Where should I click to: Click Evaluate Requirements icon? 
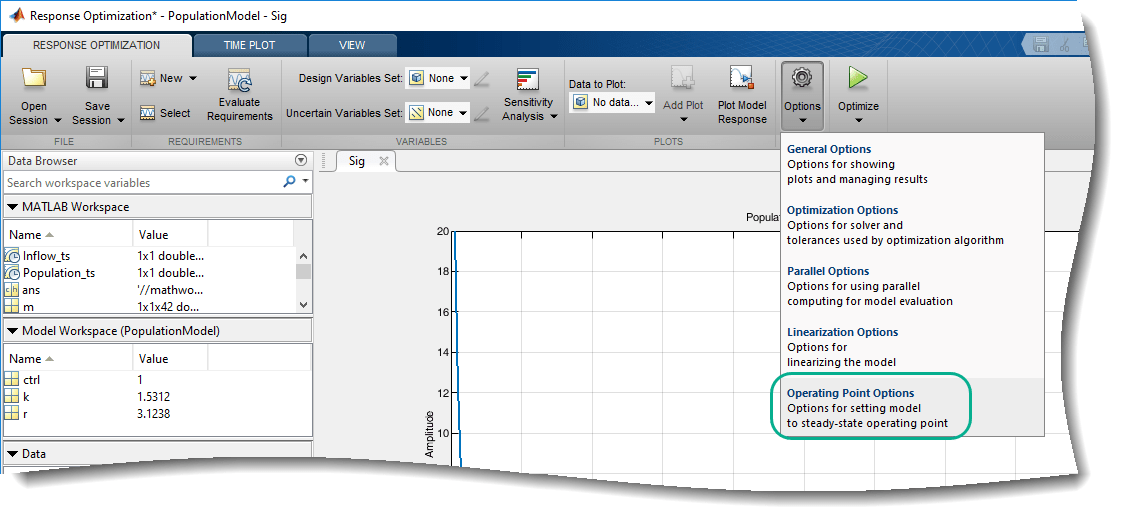pyautogui.click(x=239, y=80)
